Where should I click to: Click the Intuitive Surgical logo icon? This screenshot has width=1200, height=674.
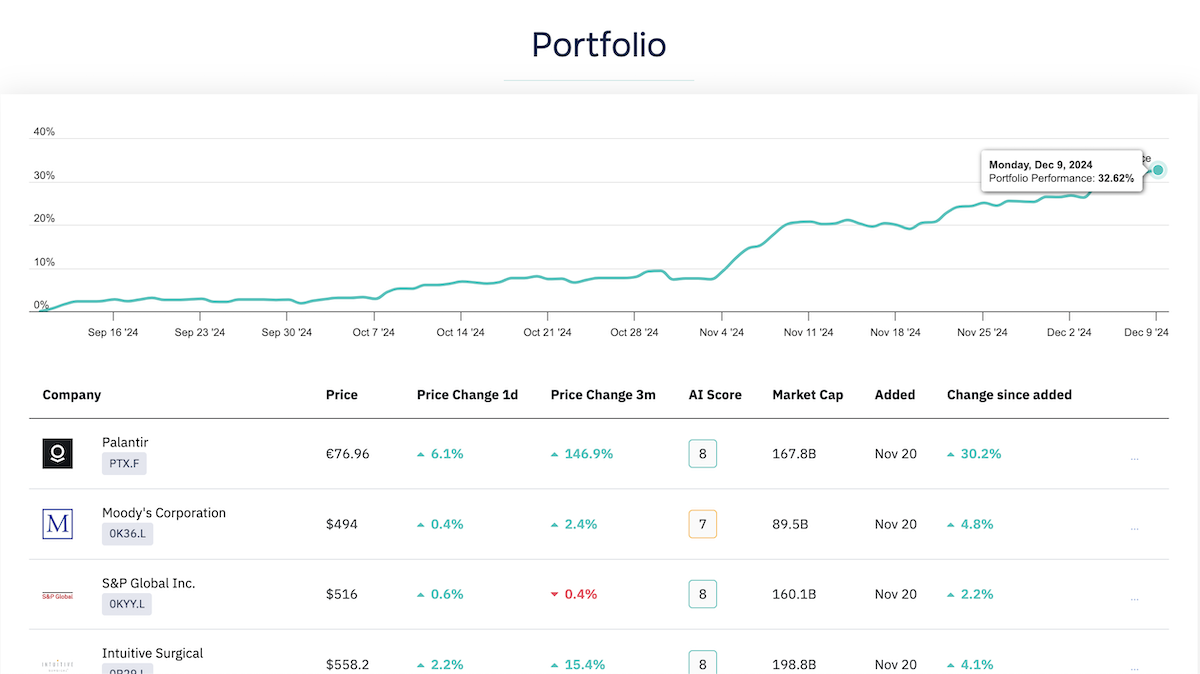(x=58, y=664)
